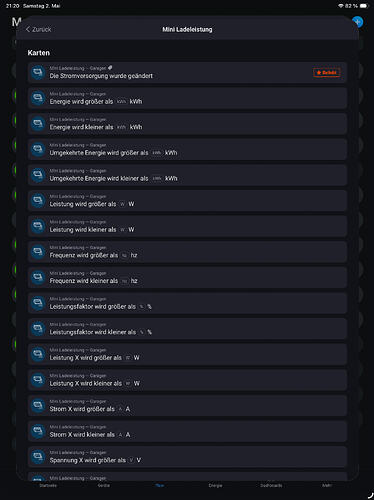
Task: Choose the 'Umgekehrte Energie wird größer als' card
Action: [187, 149]
